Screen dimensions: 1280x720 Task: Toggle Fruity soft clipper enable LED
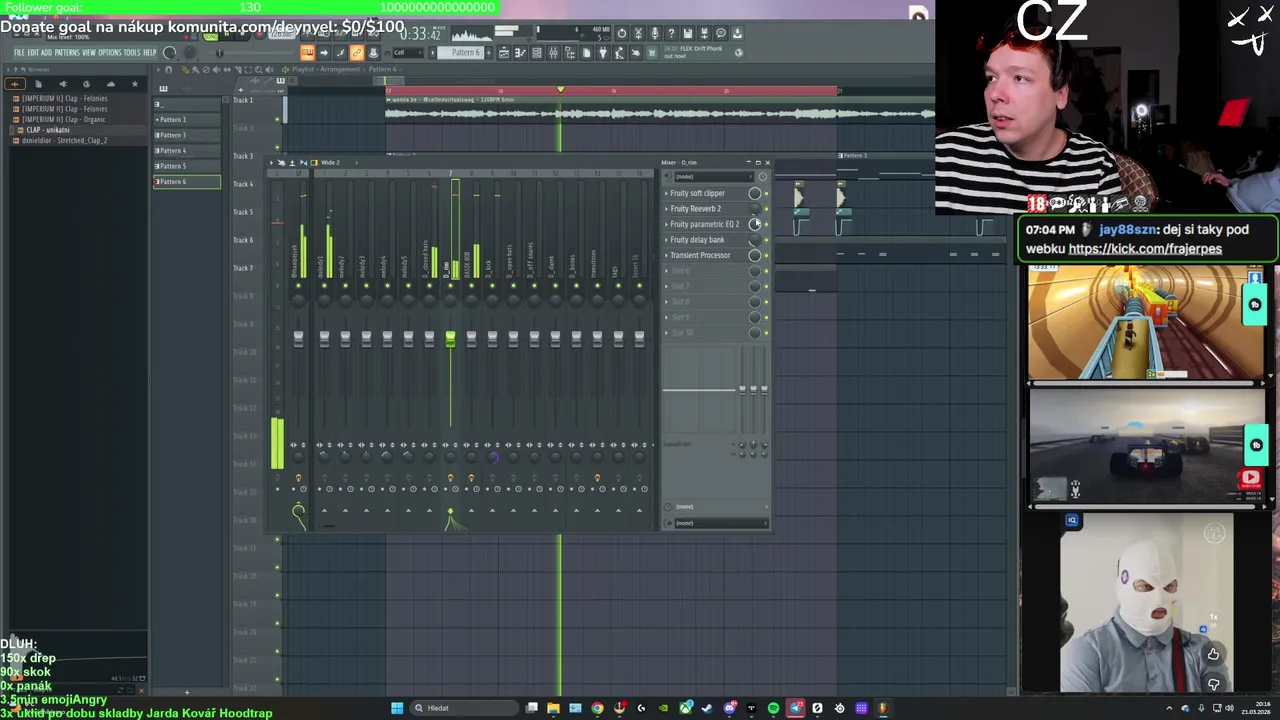tap(766, 193)
